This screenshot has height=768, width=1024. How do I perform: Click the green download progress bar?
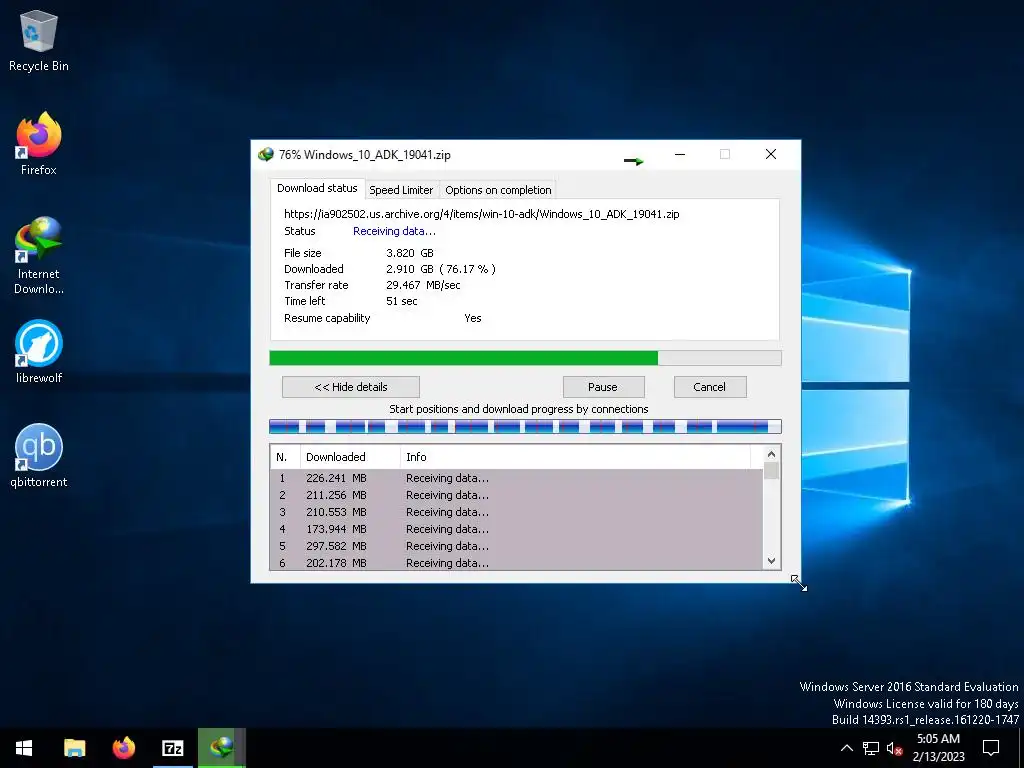(525, 358)
